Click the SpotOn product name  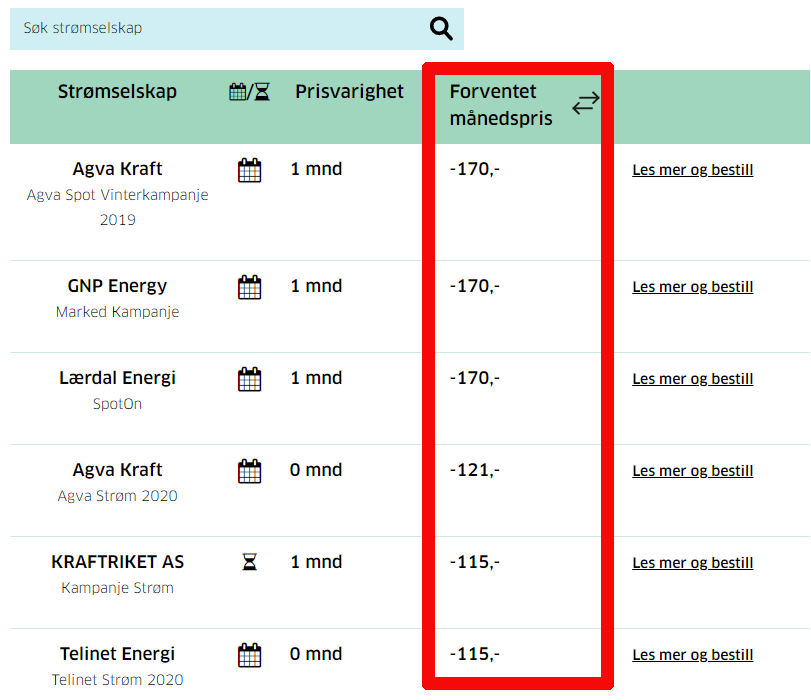pyautogui.click(x=117, y=404)
